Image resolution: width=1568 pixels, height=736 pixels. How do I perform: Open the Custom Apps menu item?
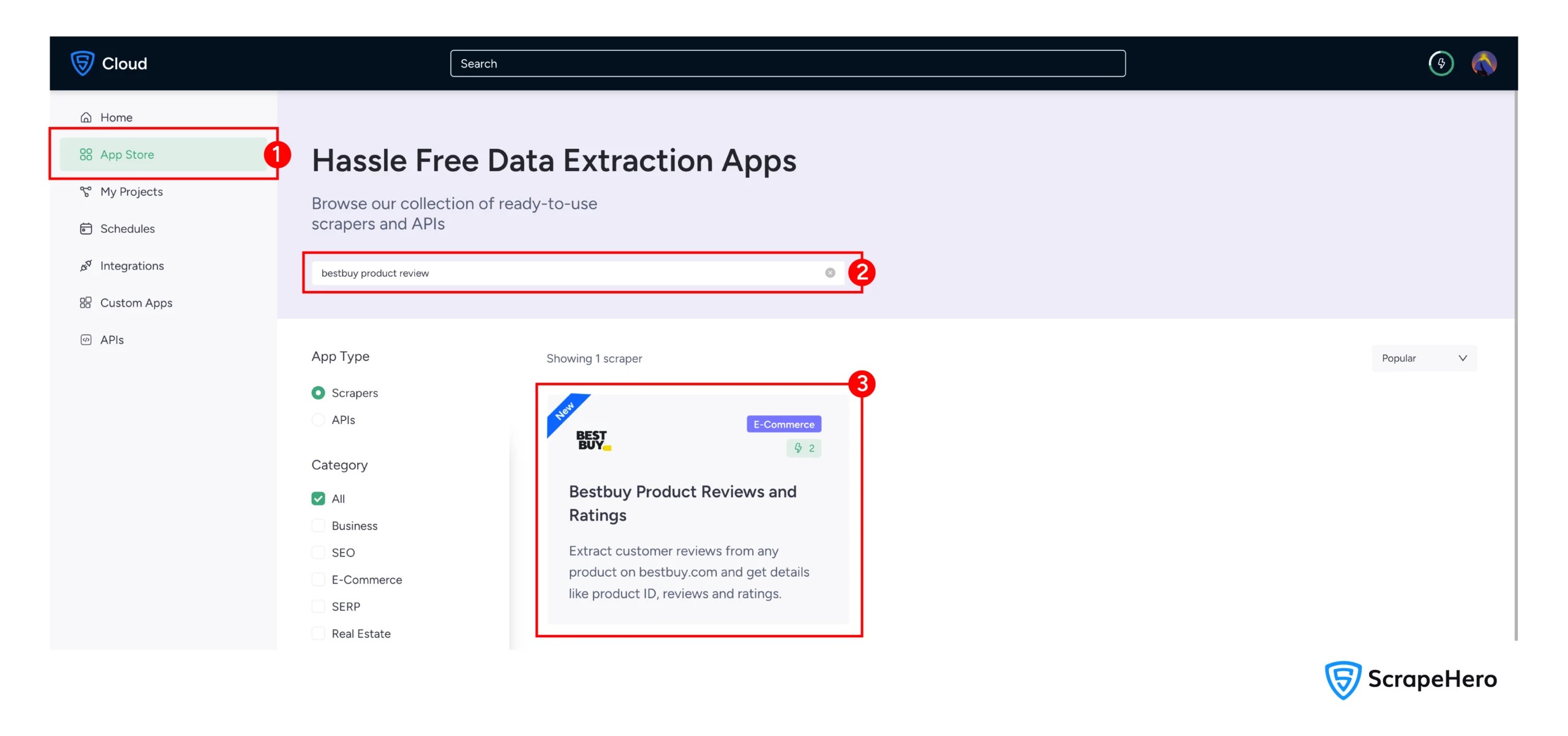[136, 303]
